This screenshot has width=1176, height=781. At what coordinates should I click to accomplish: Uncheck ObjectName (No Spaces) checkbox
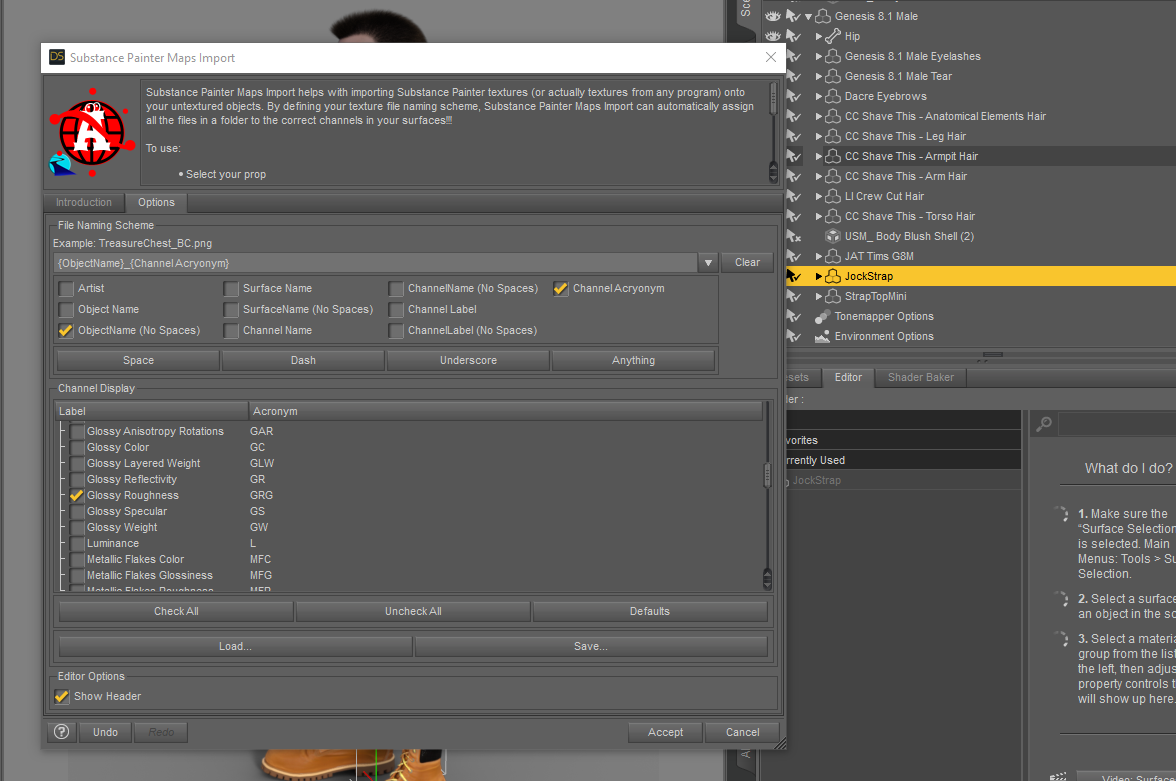66,330
